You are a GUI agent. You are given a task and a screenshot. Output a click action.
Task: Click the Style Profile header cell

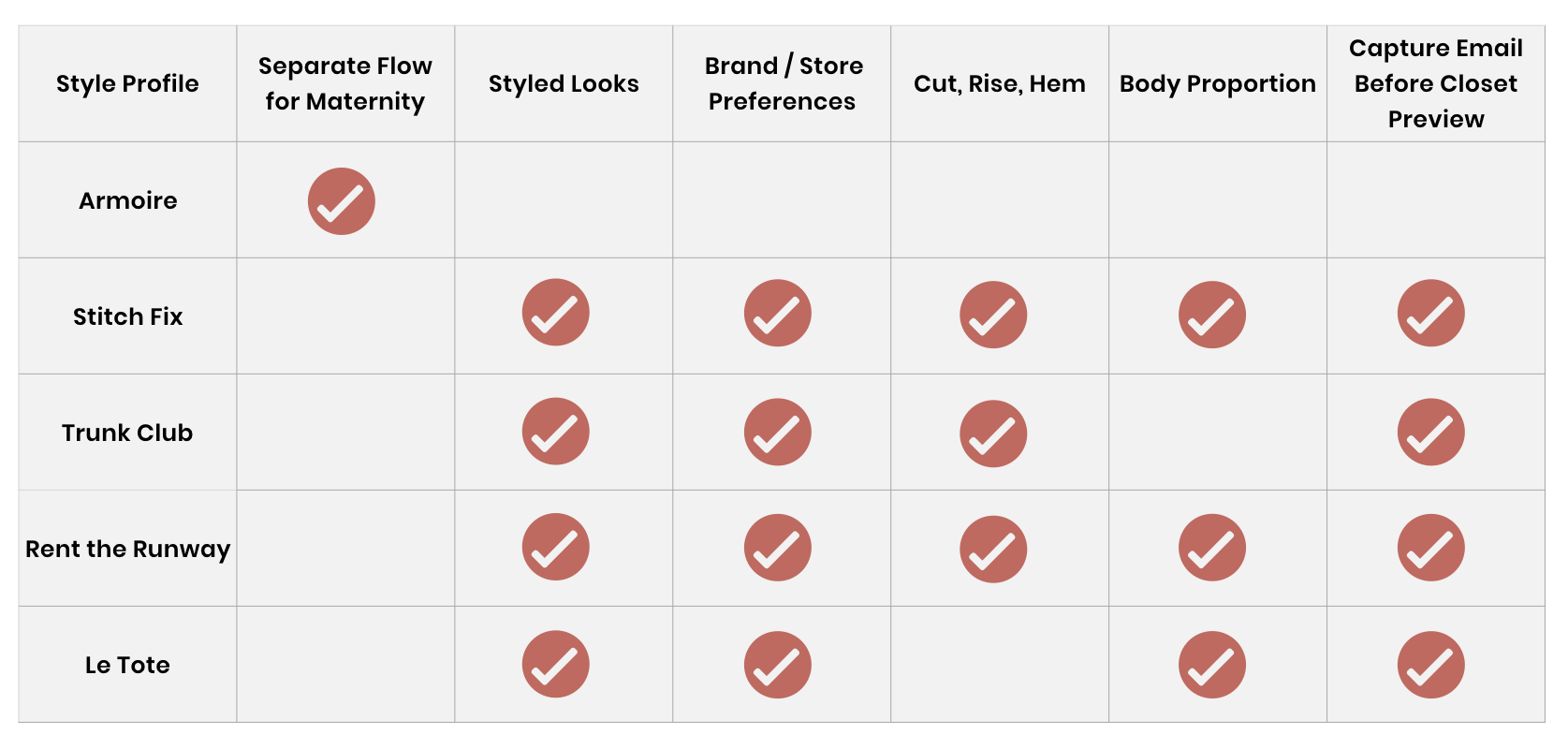coord(127,84)
